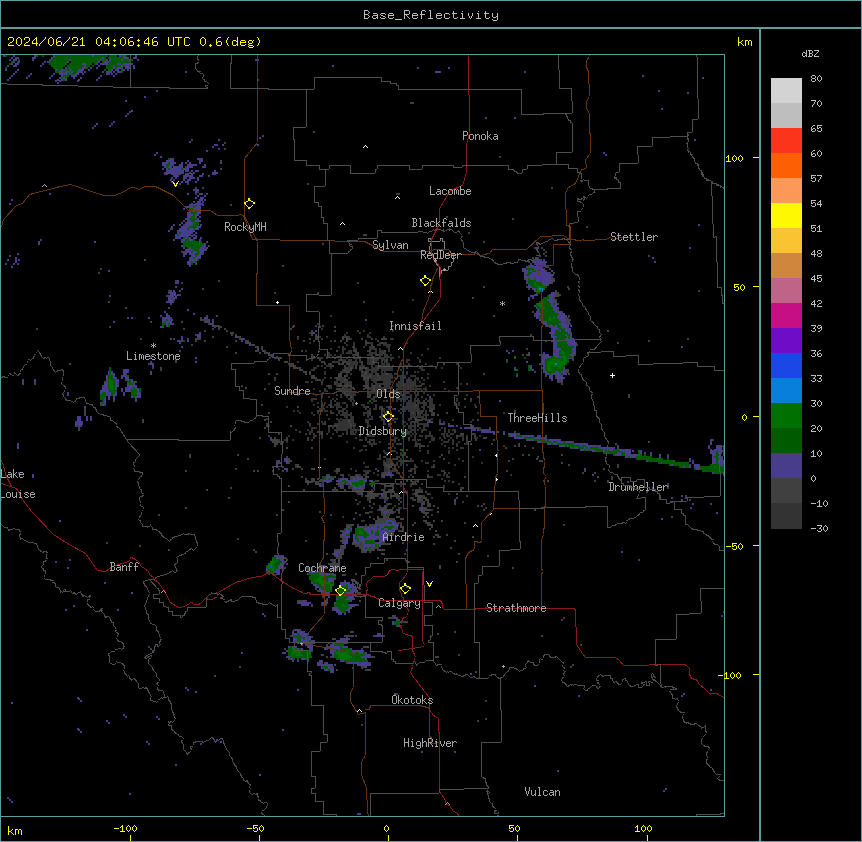This screenshot has width=862, height=842.
Task: Click the Innisfail town label
Action: (415, 326)
